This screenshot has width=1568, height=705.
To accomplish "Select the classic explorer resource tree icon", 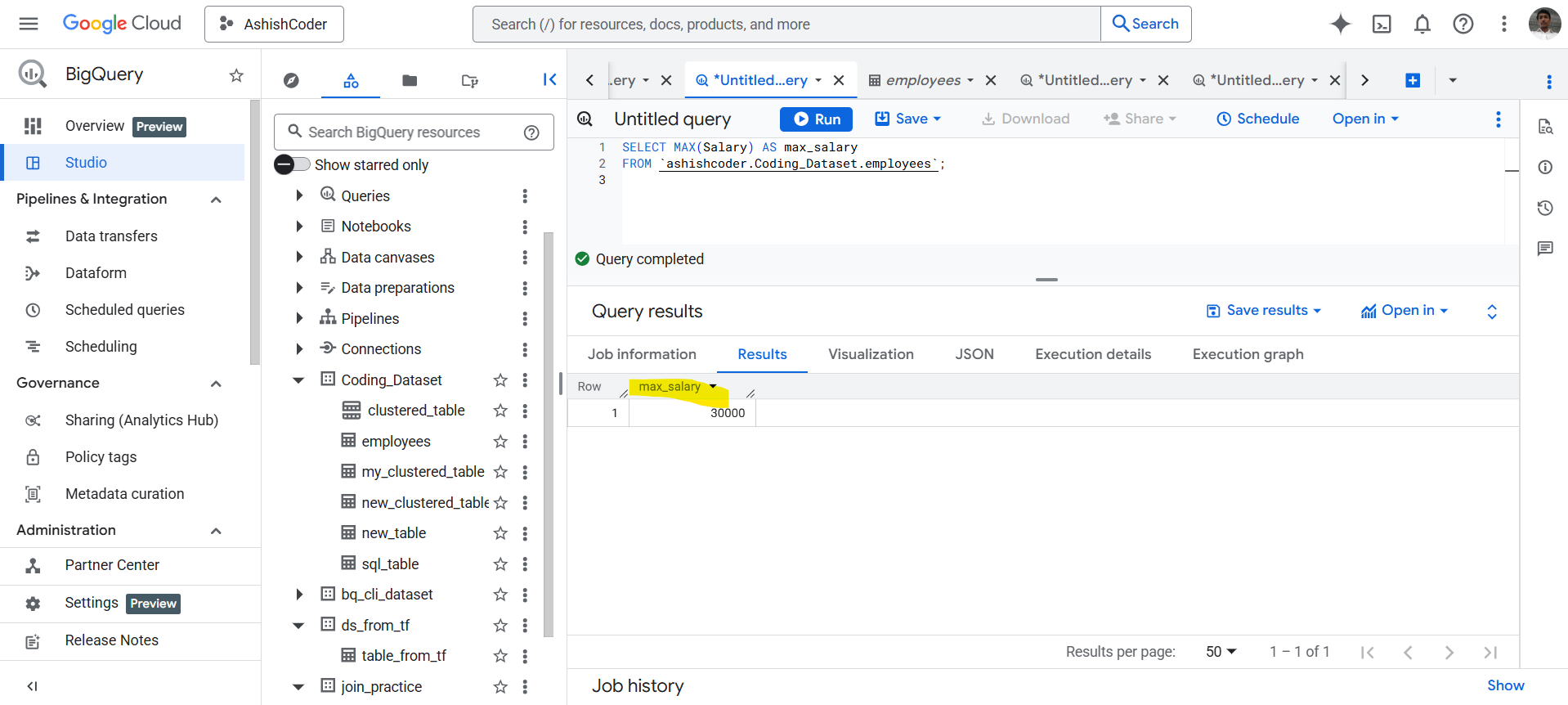I will (351, 80).
